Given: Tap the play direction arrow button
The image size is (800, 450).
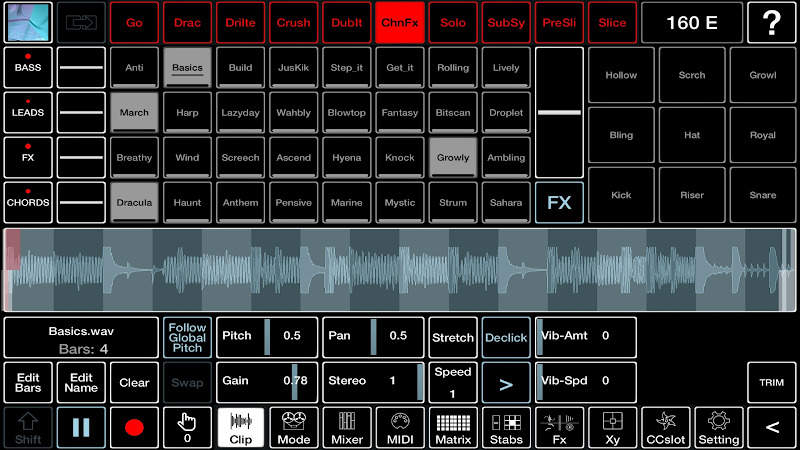Looking at the screenshot, I should [506, 383].
